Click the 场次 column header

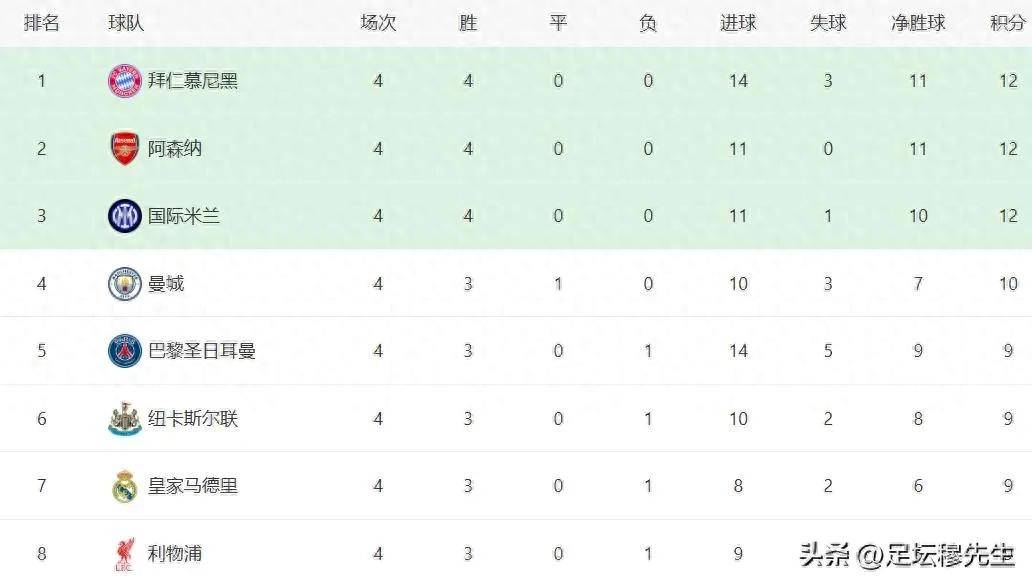378,23
